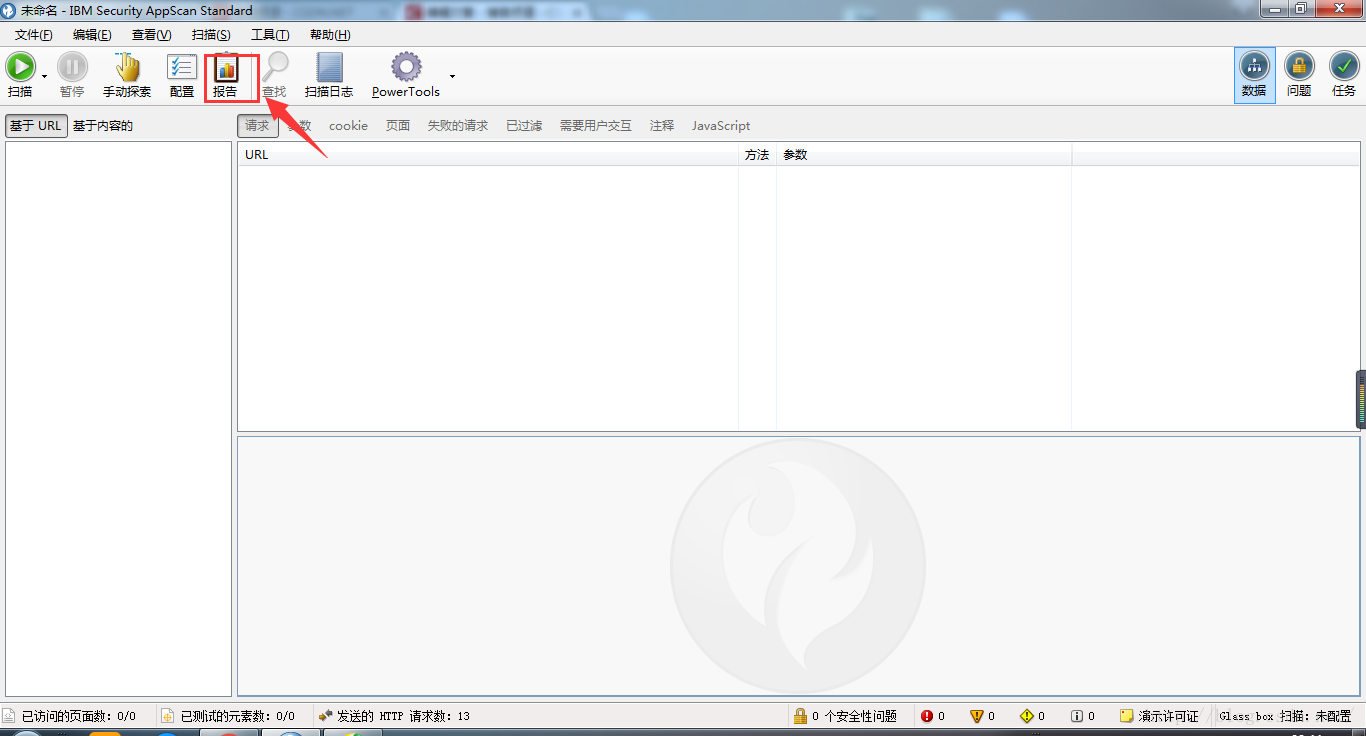Open the Edit (编辑) menu
1366x736 pixels.
pyautogui.click(x=92, y=35)
